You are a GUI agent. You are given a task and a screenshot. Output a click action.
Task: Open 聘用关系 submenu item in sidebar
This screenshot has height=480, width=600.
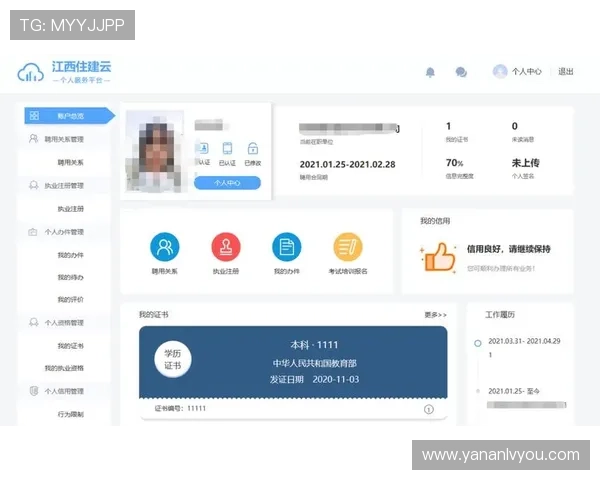[70, 162]
